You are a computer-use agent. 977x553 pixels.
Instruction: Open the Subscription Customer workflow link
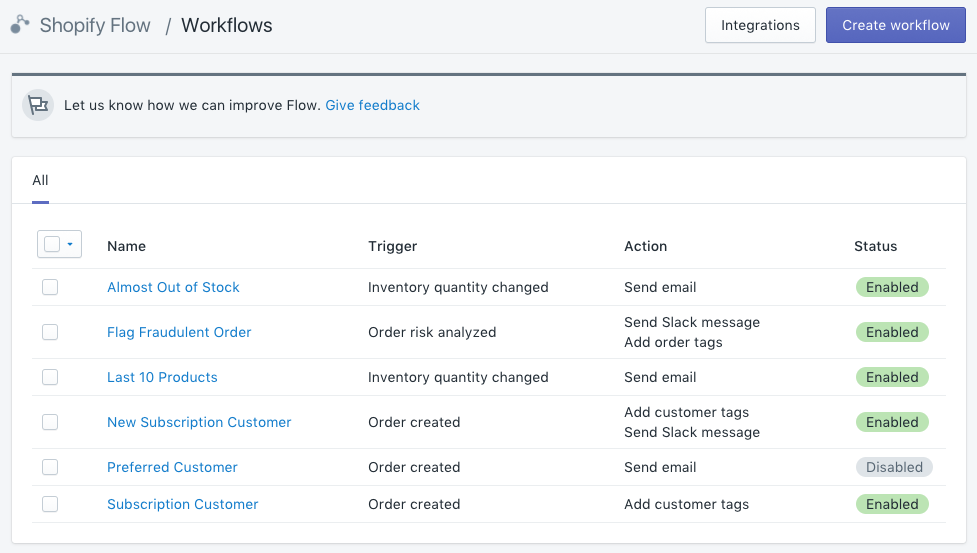pyautogui.click(x=183, y=504)
